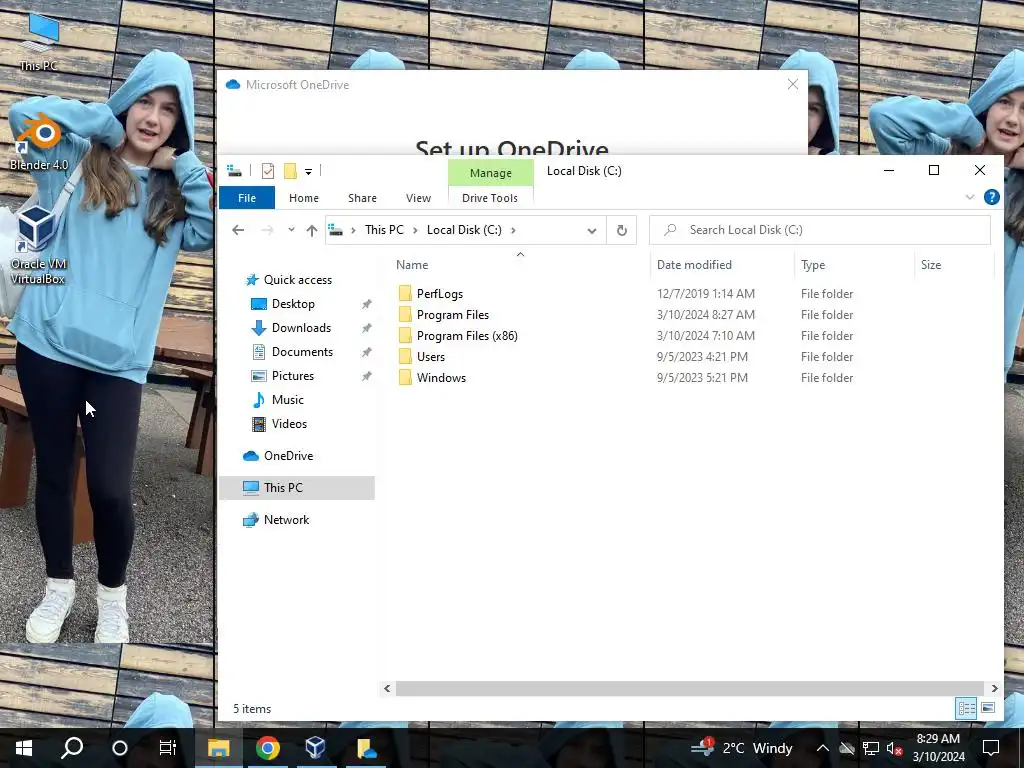Expand the ribbon with the chevron

click(x=970, y=197)
